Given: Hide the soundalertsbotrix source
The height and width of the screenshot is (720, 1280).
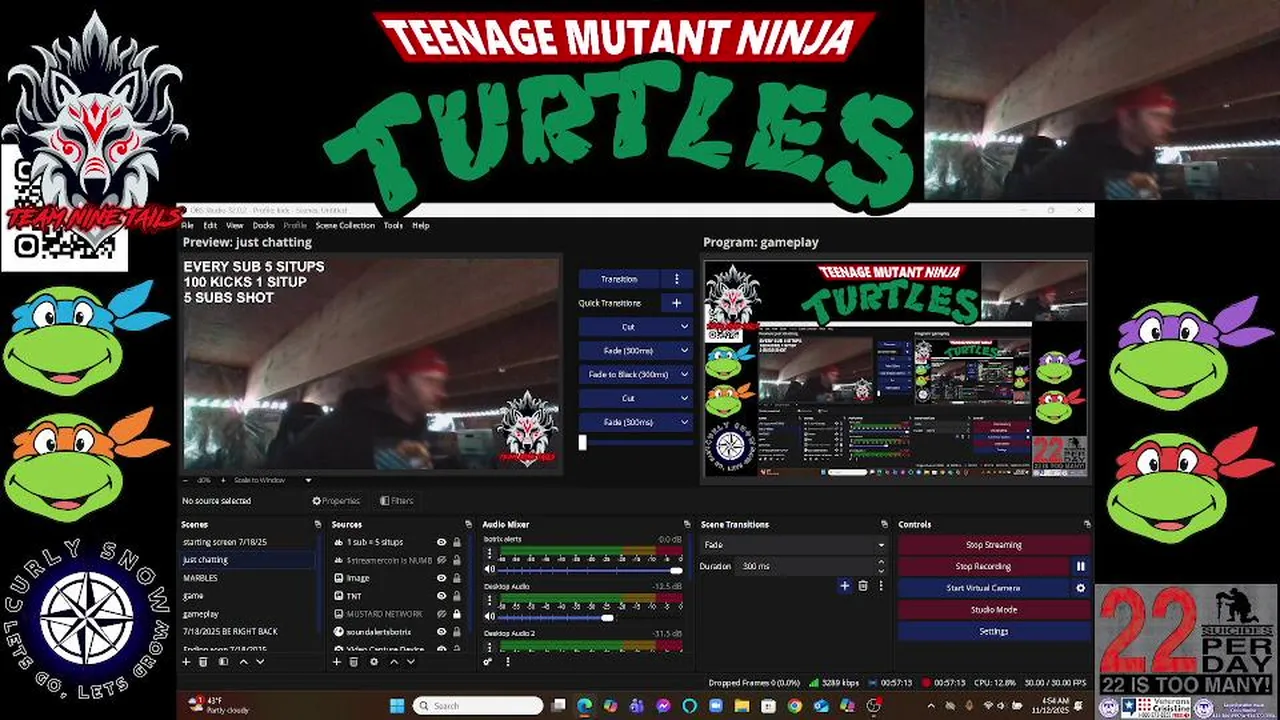Looking at the screenshot, I should 441,632.
